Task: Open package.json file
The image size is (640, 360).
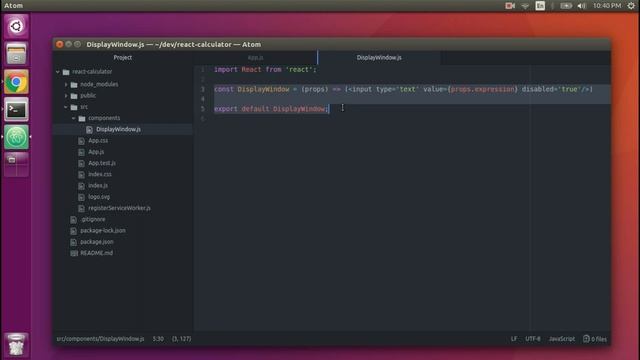Action: 97,242
